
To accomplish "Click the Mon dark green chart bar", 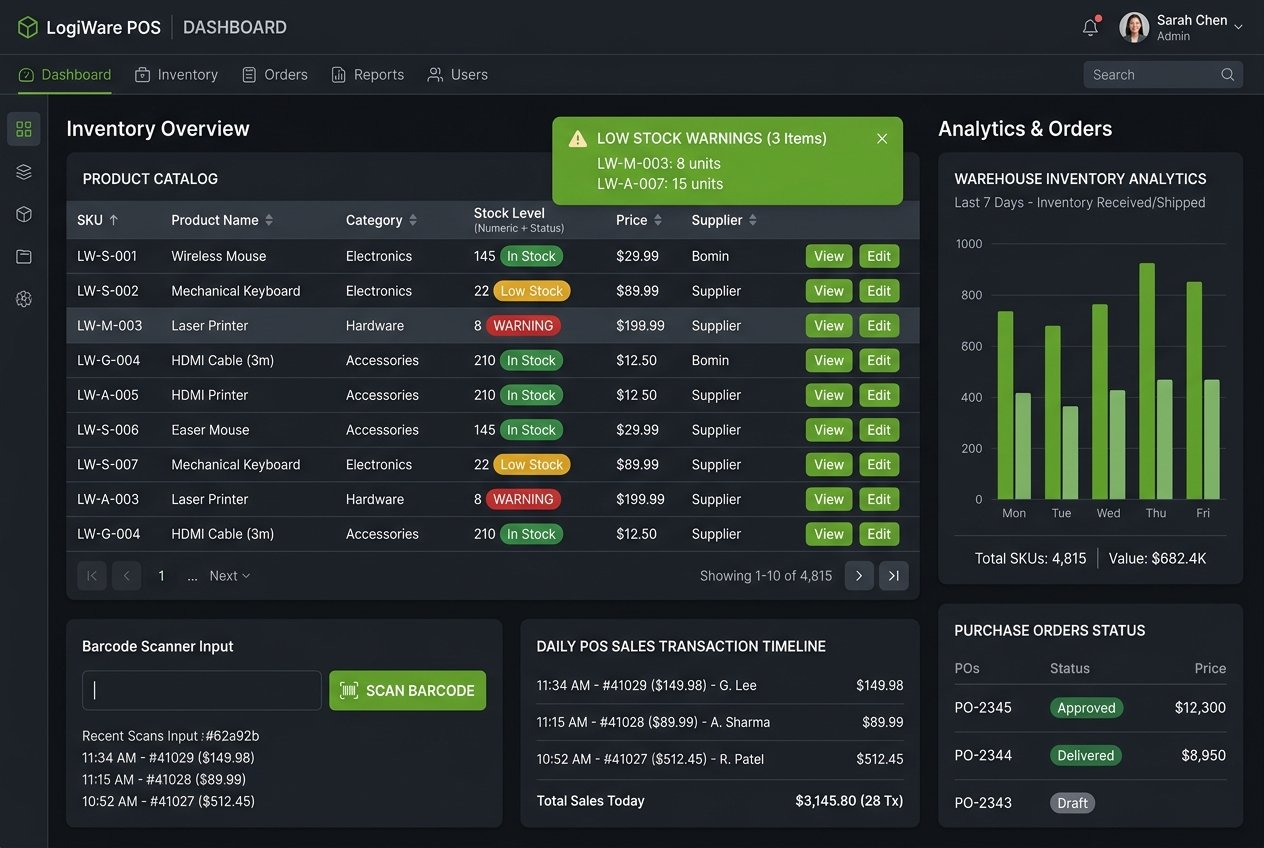I will [x=1005, y=405].
